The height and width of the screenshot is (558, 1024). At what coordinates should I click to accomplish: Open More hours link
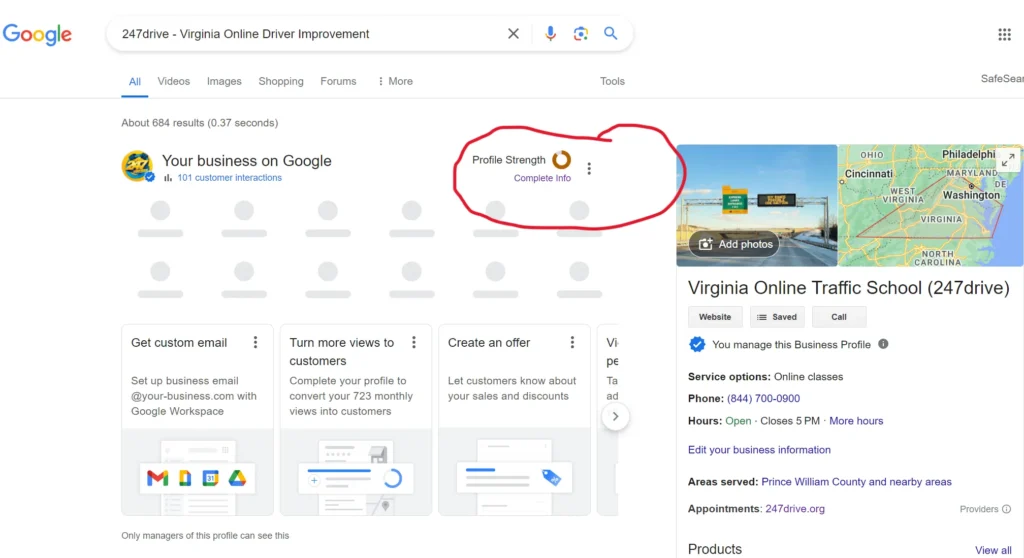[x=856, y=421]
